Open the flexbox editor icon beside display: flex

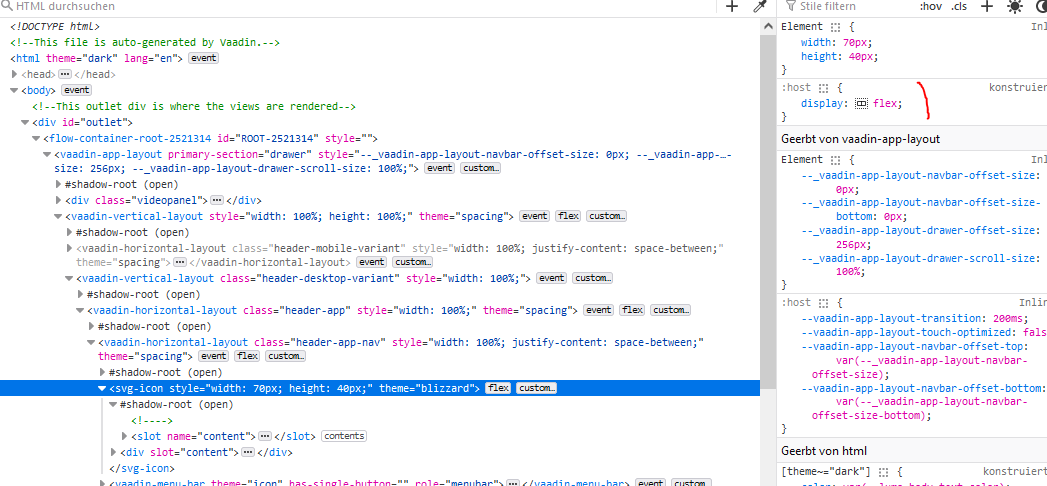[x=861, y=103]
